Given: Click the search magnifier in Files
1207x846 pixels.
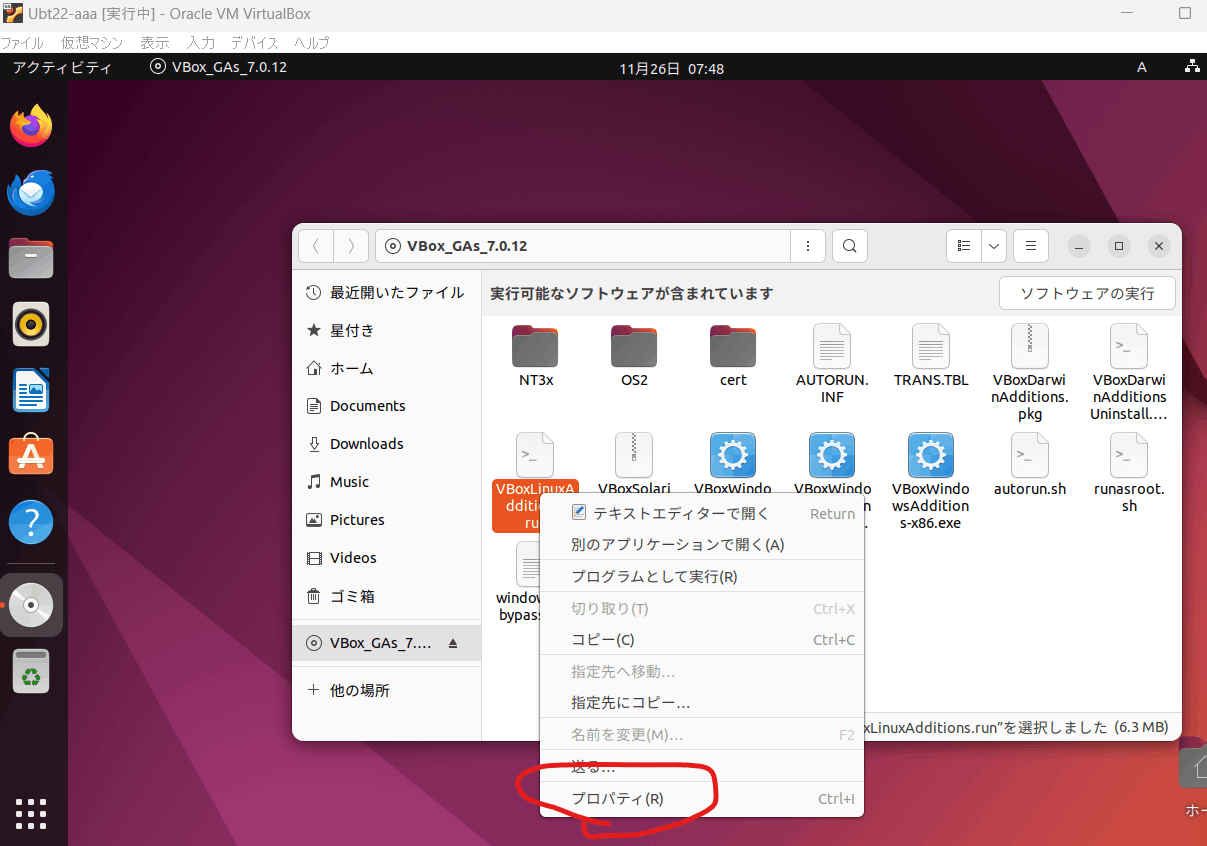Looking at the screenshot, I should click(849, 246).
